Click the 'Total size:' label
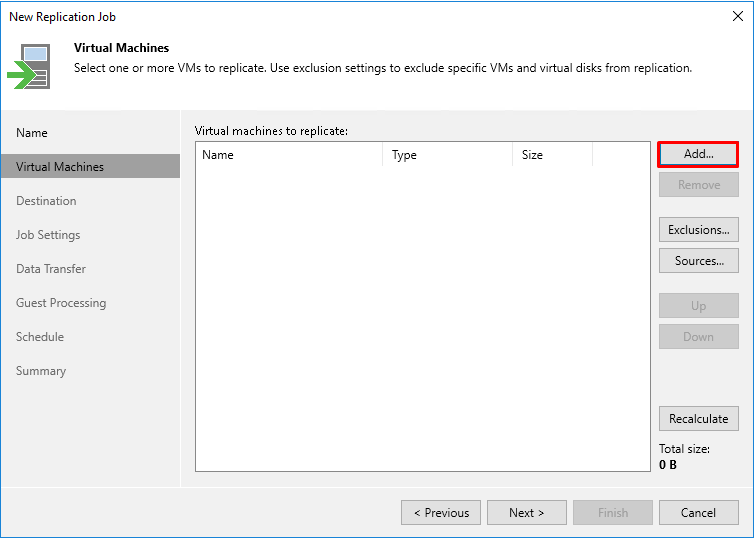Screen dimensions: 756x541 pos(684,449)
